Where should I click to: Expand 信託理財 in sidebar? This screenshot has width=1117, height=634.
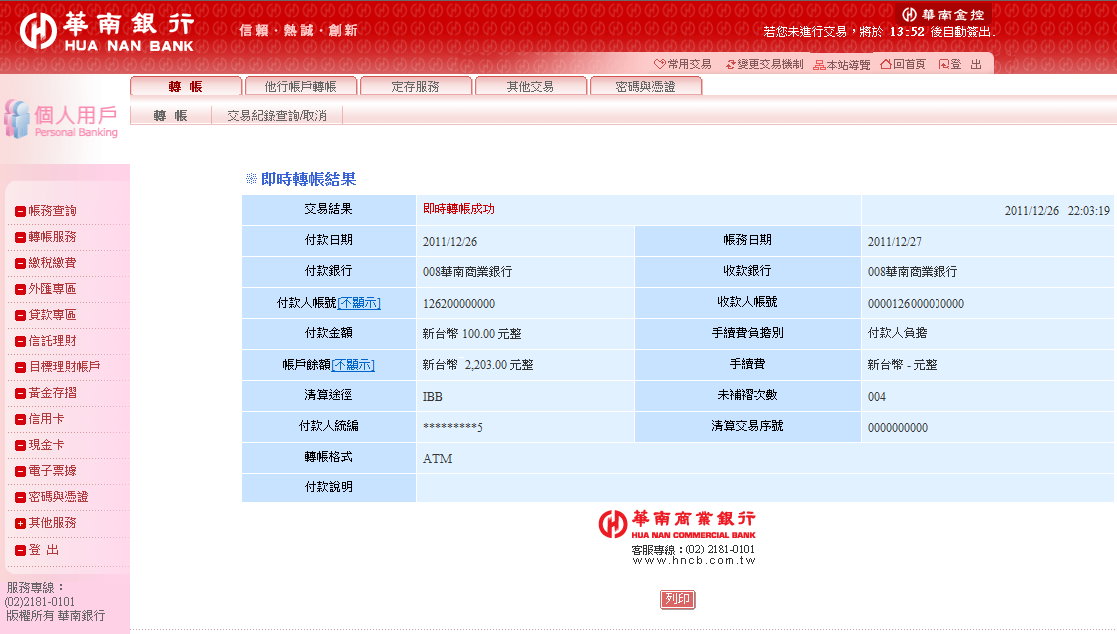46,341
